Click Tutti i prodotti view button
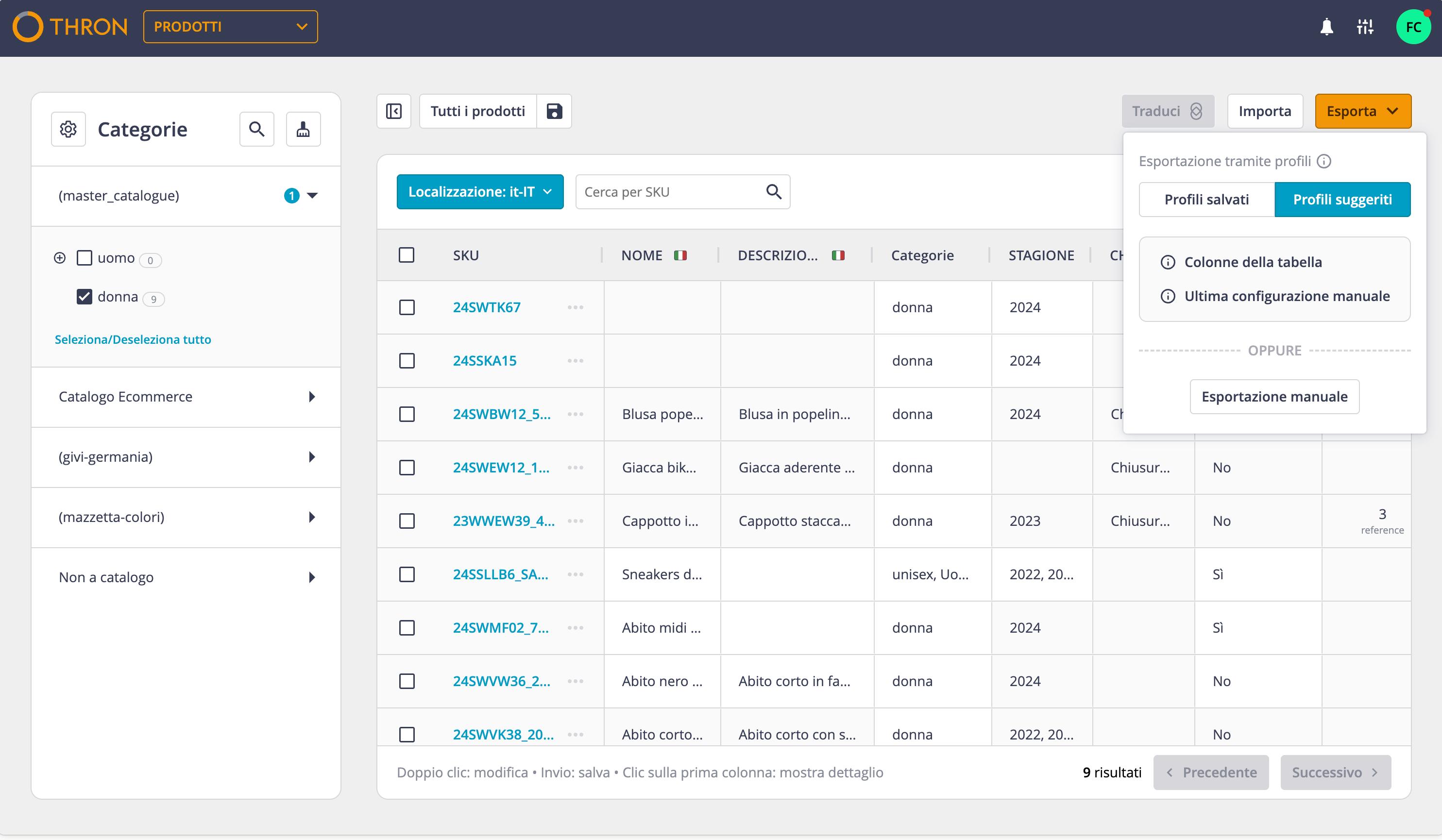1442x840 pixels. pos(478,111)
